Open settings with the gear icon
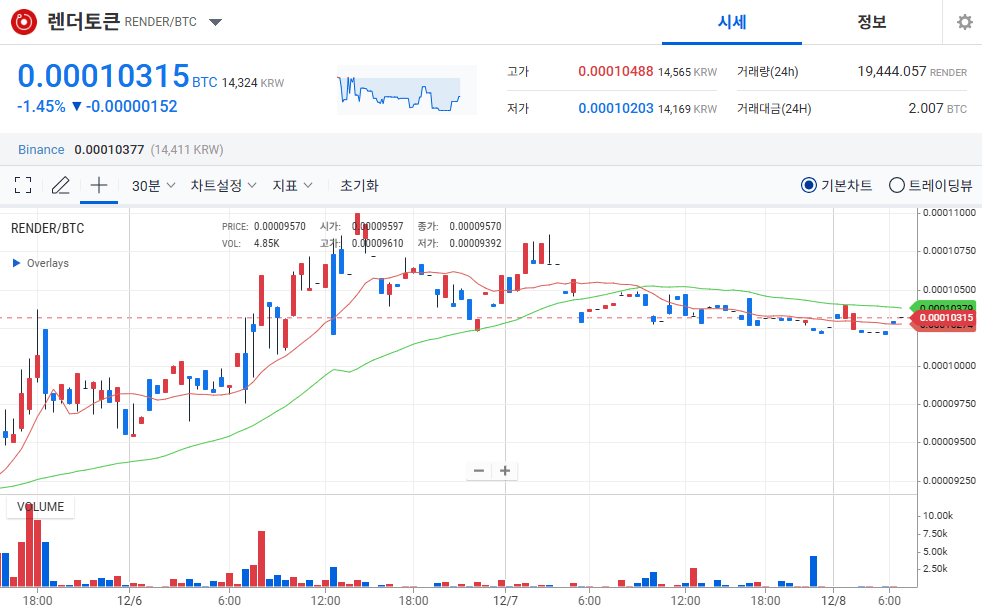982x611 pixels. 964,23
